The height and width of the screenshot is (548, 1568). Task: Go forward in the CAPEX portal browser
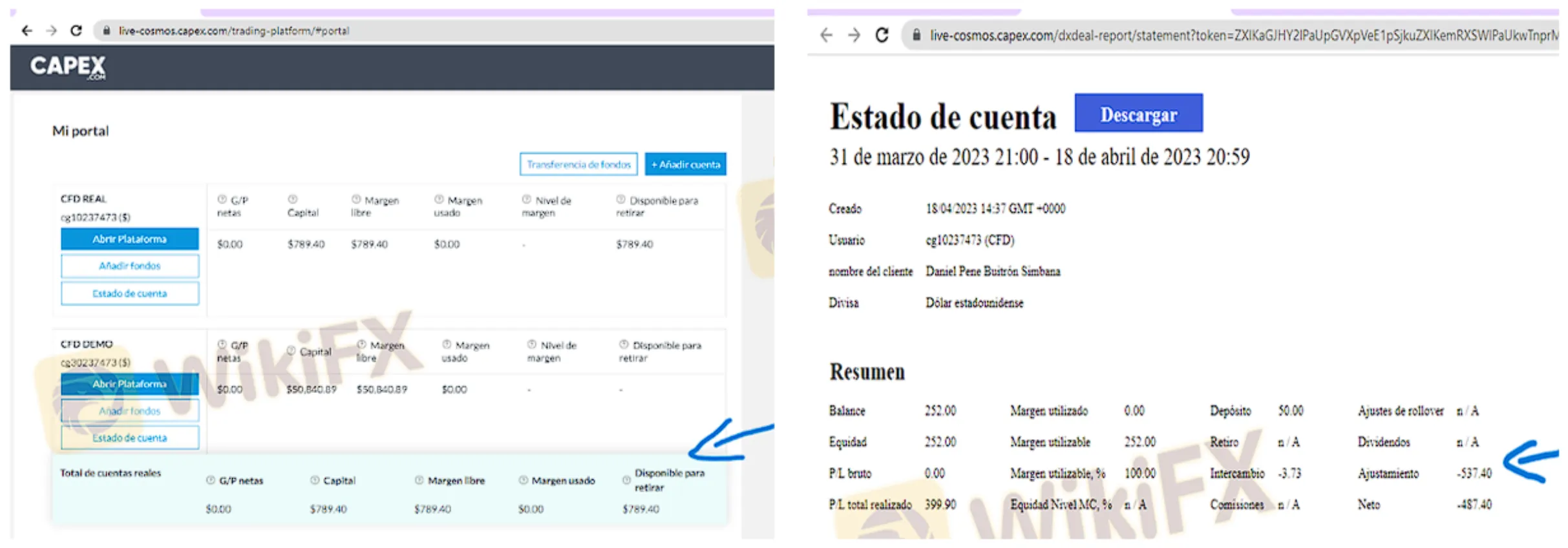pyautogui.click(x=52, y=30)
